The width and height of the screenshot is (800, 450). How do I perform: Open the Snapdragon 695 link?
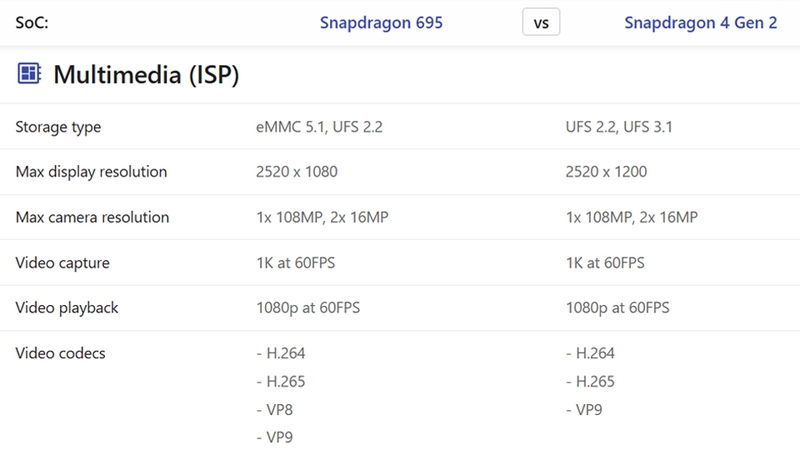click(x=381, y=22)
